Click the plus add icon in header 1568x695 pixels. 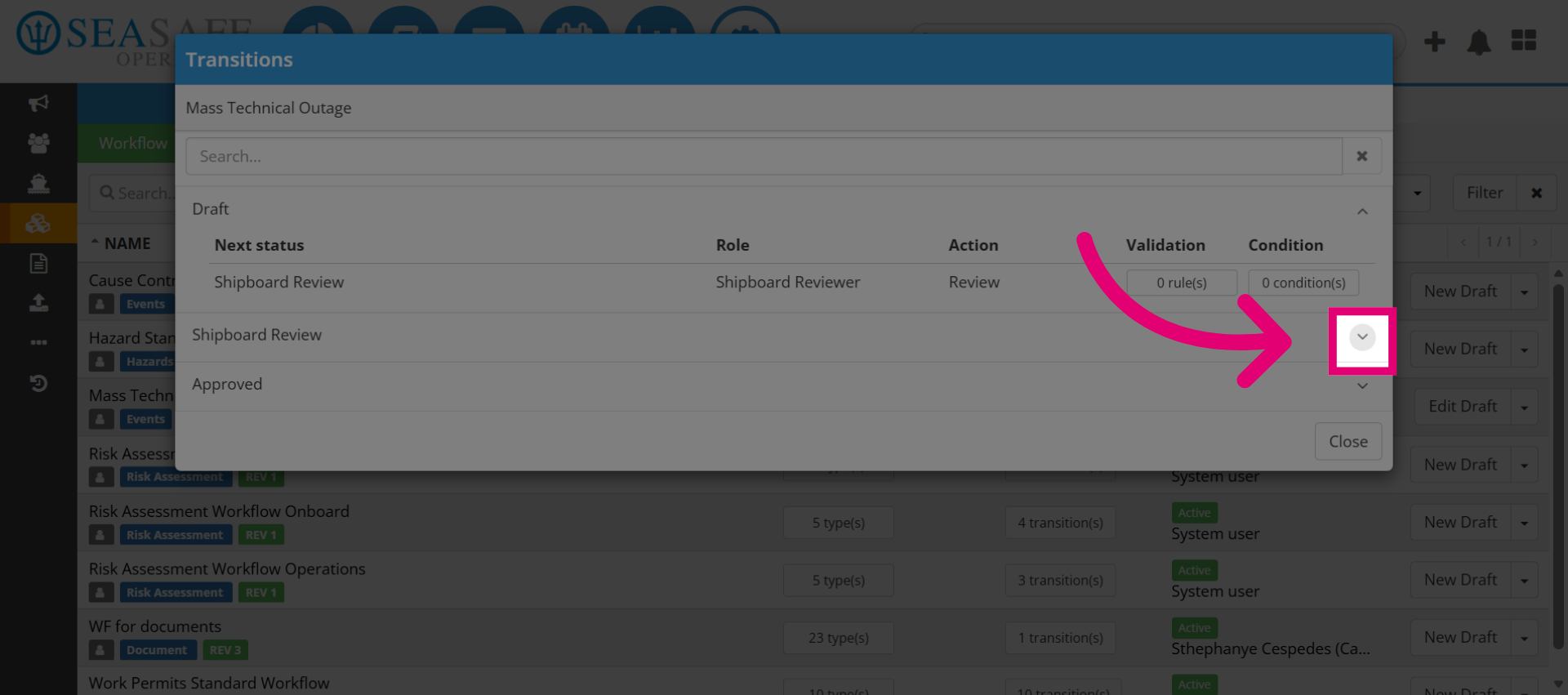pos(1434,41)
